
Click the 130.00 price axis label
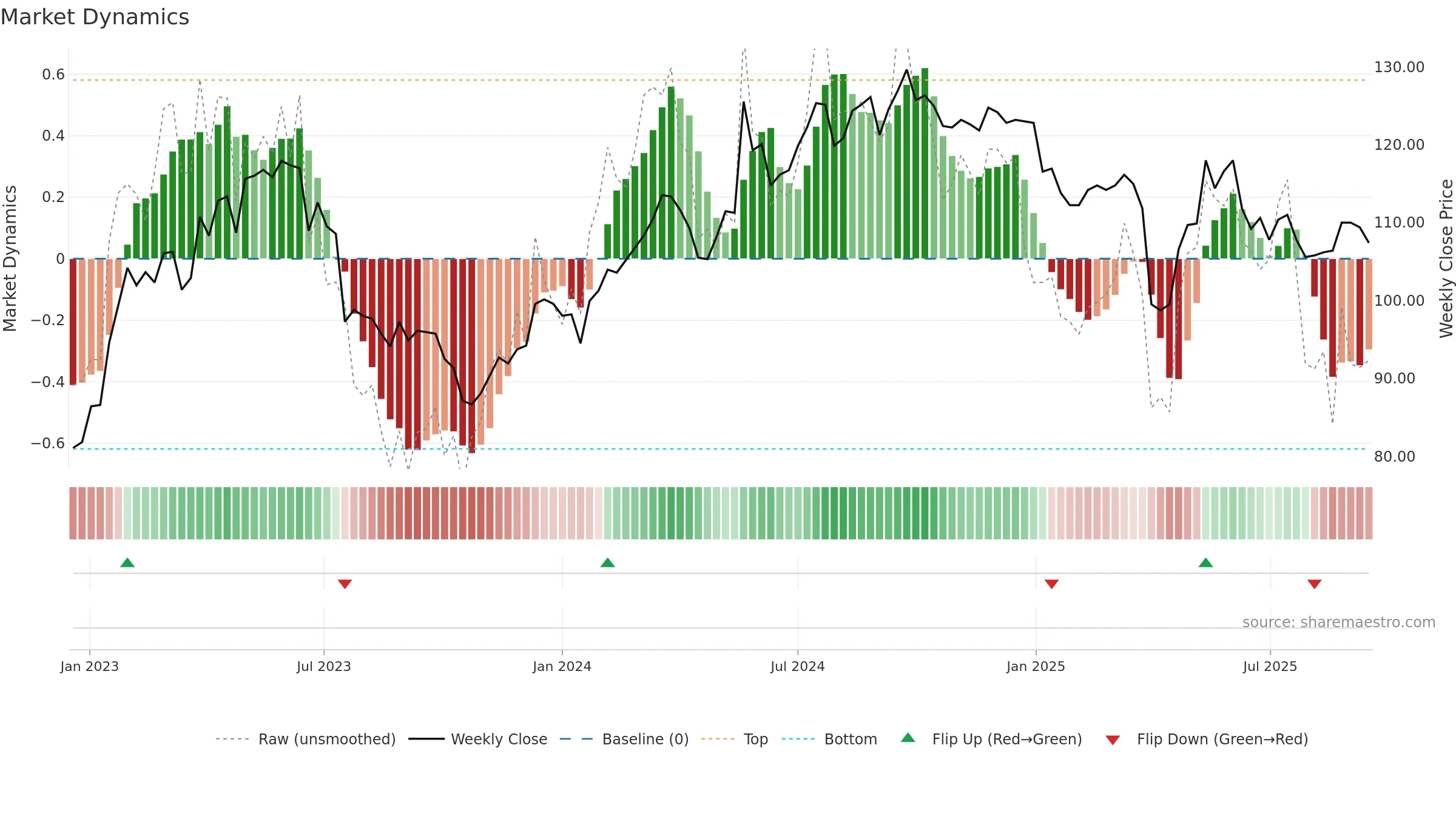1399,67
